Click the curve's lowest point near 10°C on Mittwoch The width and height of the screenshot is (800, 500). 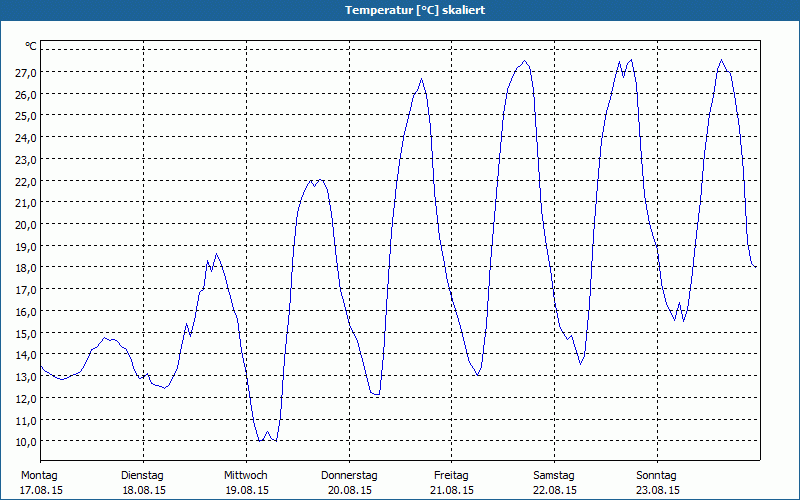click(x=260, y=440)
